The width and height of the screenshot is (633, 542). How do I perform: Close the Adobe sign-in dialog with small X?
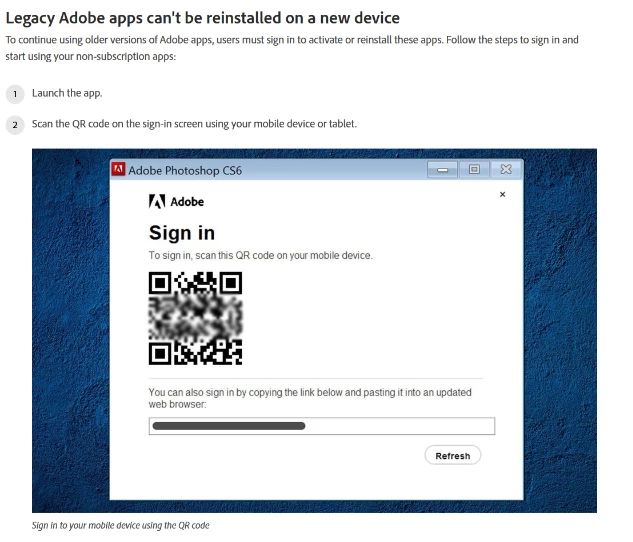[502, 195]
